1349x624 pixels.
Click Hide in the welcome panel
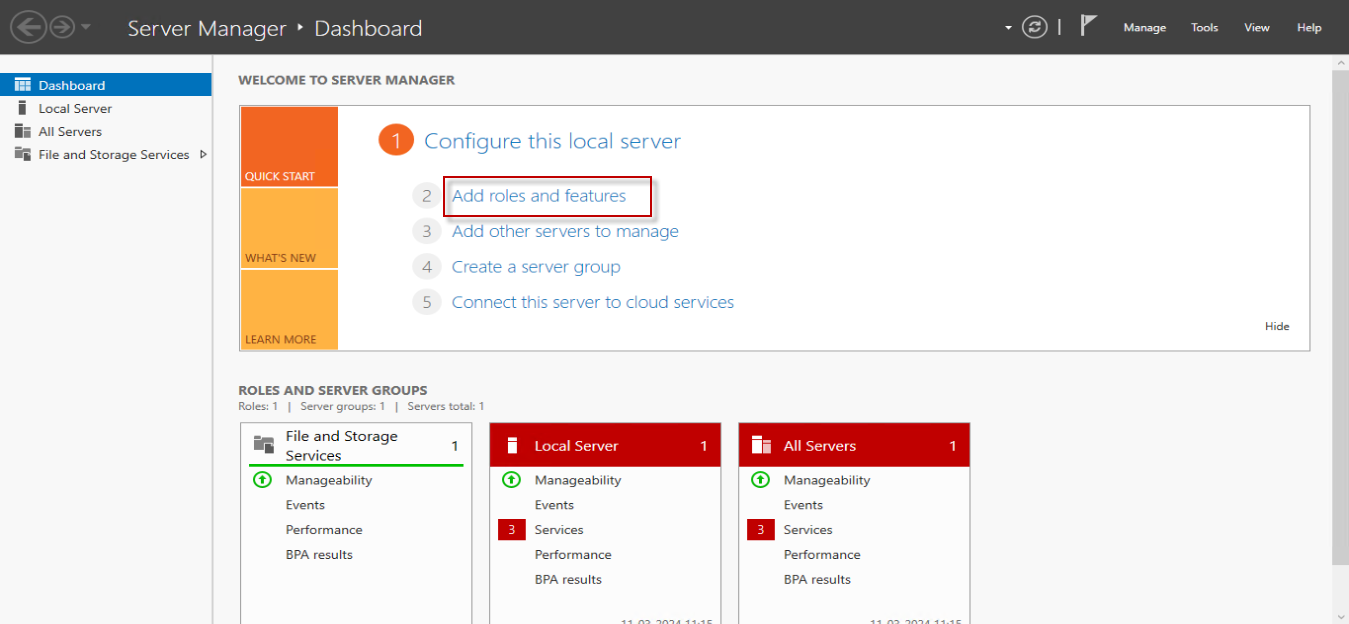(x=1277, y=326)
